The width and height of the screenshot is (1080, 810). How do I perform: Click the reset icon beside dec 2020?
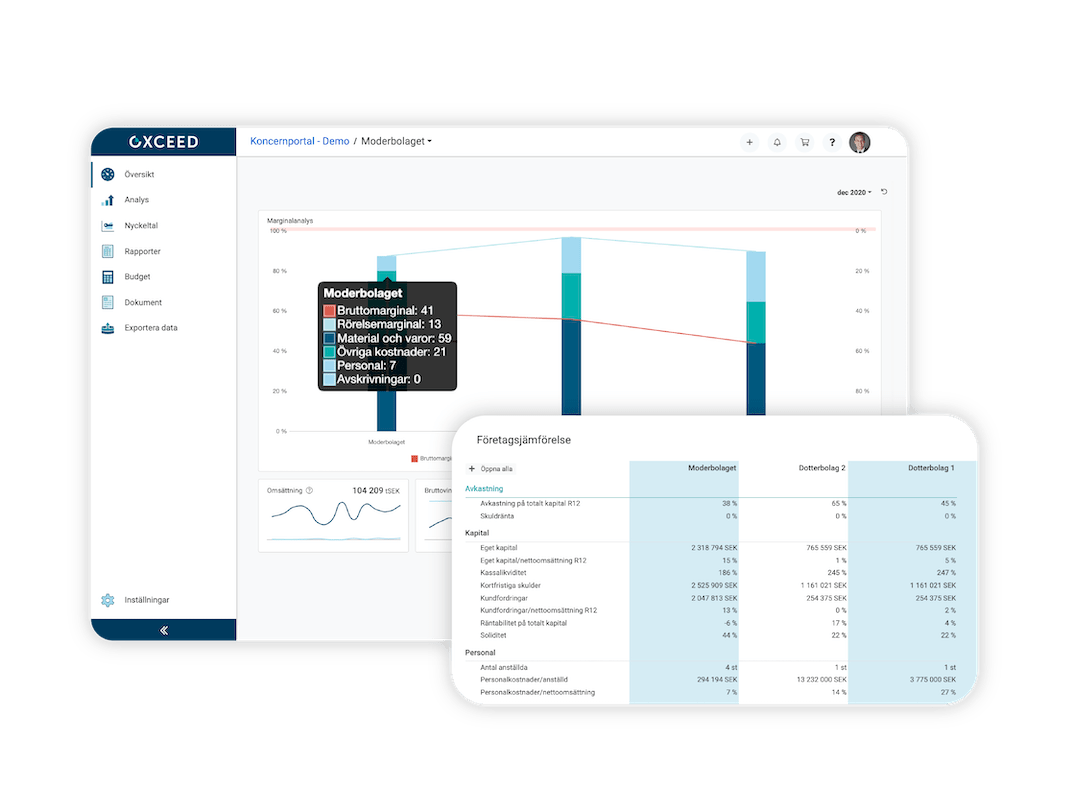click(x=883, y=192)
